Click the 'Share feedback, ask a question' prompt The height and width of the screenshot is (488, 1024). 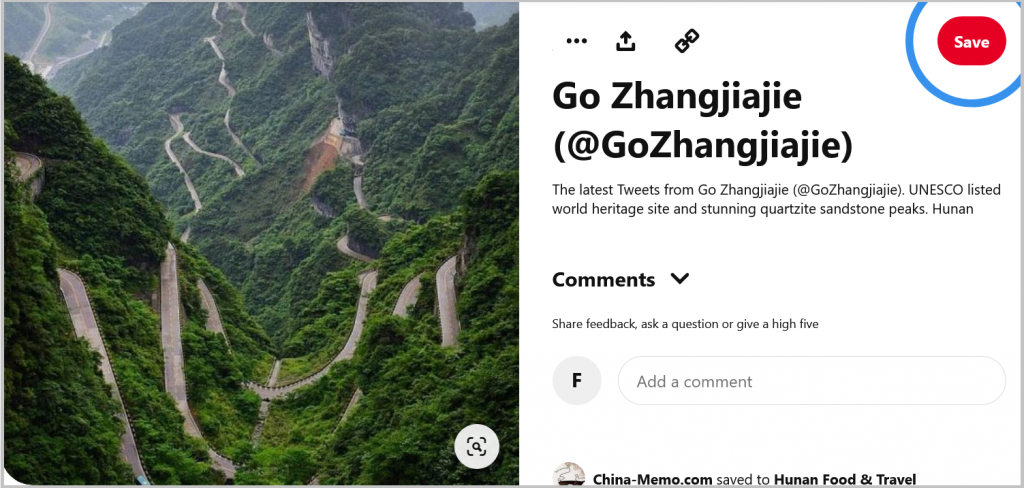[685, 323]
